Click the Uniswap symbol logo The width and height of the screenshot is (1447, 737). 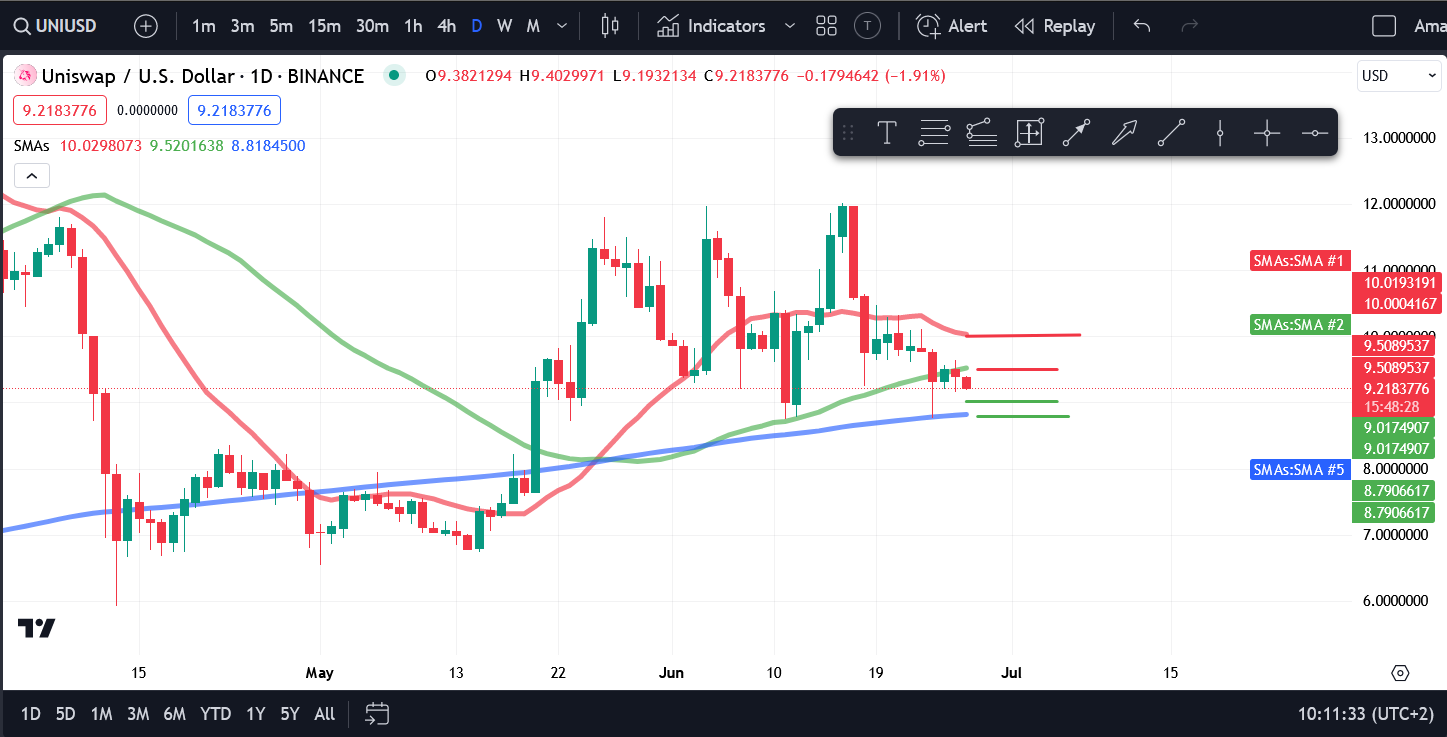[24, 76]
